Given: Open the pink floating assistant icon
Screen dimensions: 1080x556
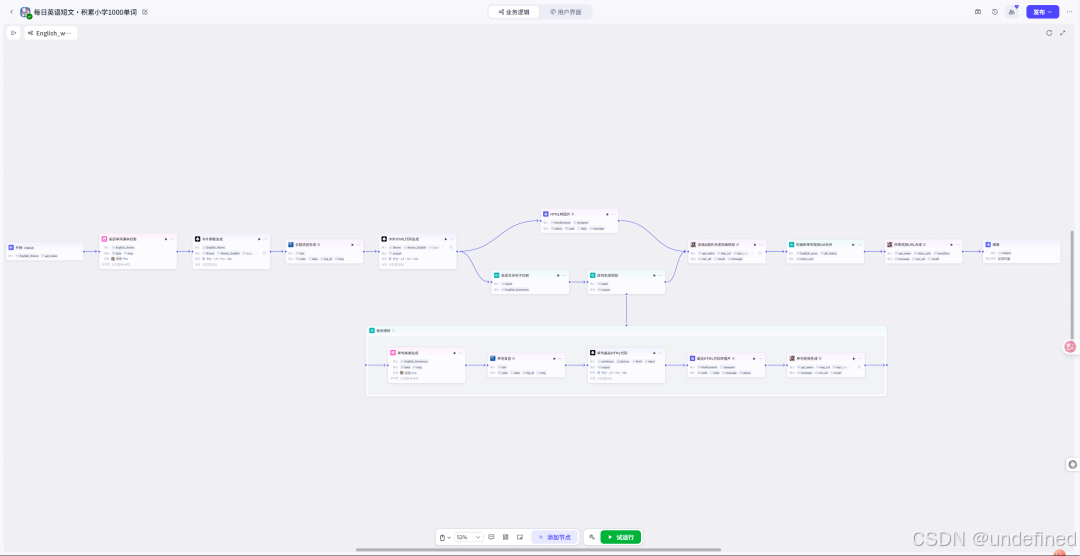Looking at the screenshot, I should point(1070,347).
